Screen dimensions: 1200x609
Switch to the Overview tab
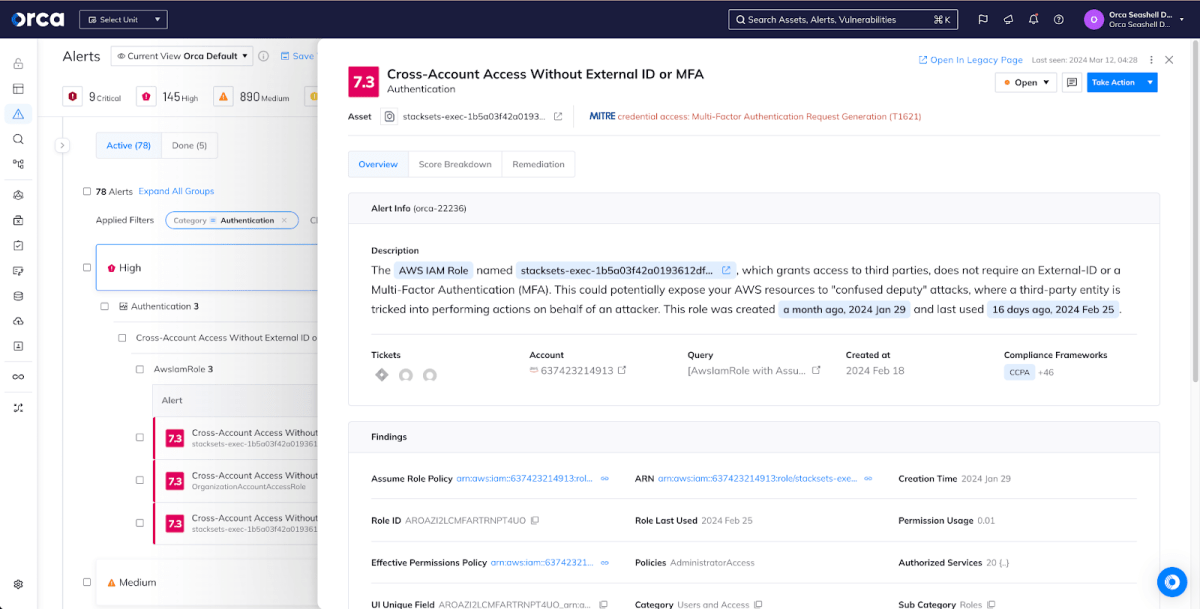378,164
